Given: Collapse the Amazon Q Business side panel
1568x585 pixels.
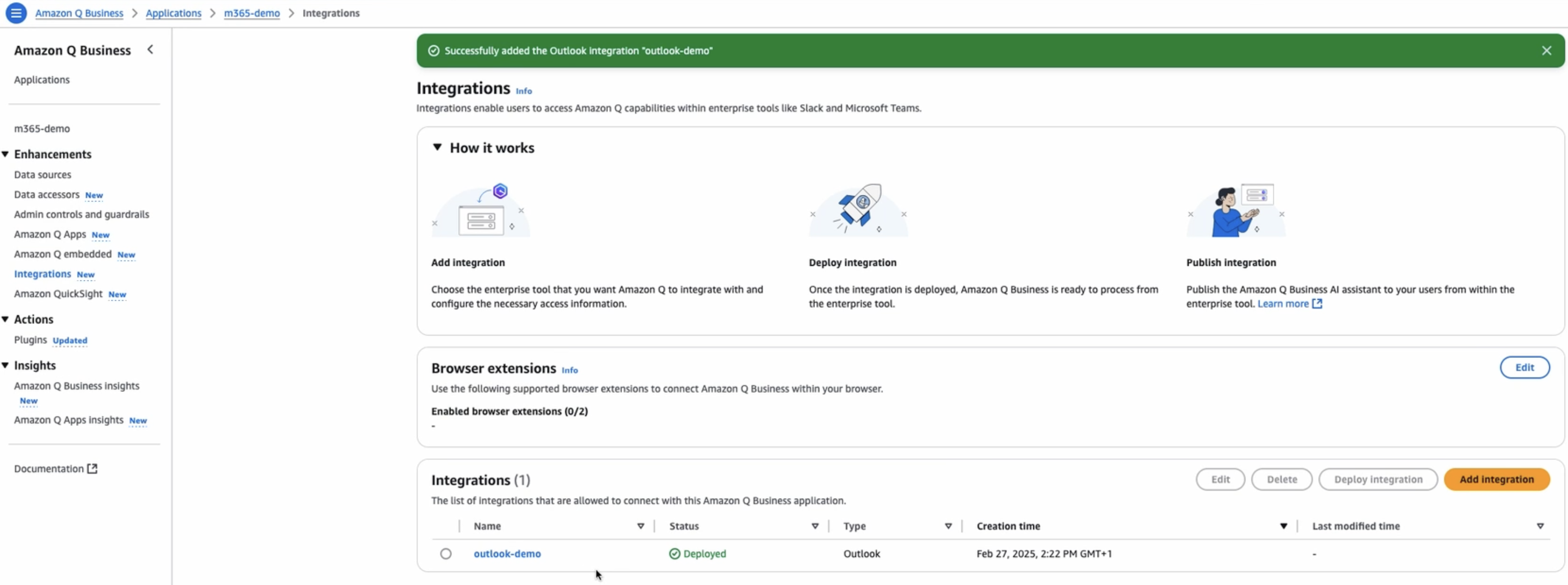Looking at the screenshot, I should click(150, 50).
